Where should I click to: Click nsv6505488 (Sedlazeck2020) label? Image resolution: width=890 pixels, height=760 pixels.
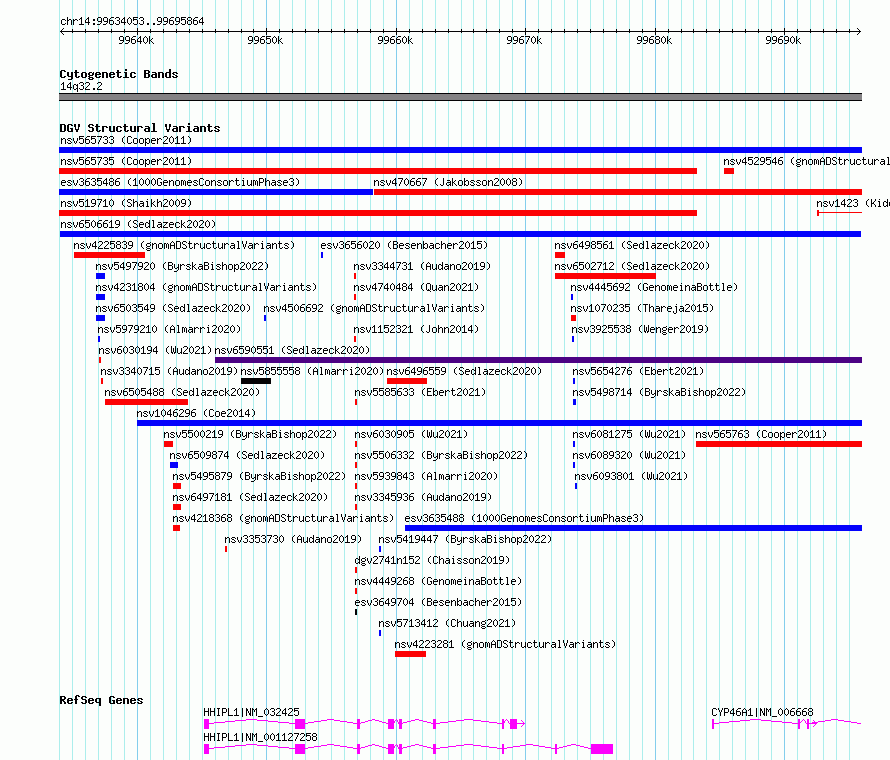182,392
